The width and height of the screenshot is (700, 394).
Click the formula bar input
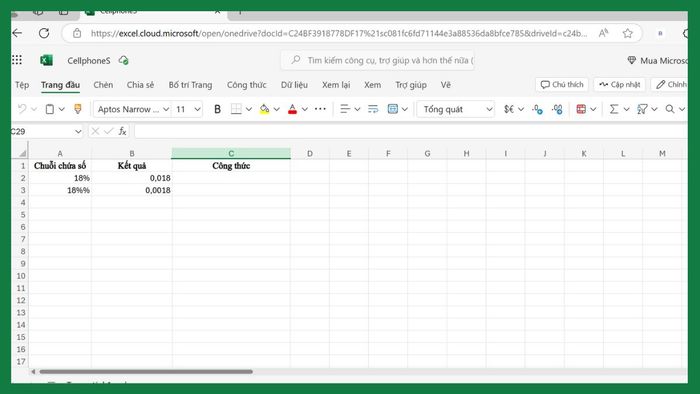(x=411, y=131)
